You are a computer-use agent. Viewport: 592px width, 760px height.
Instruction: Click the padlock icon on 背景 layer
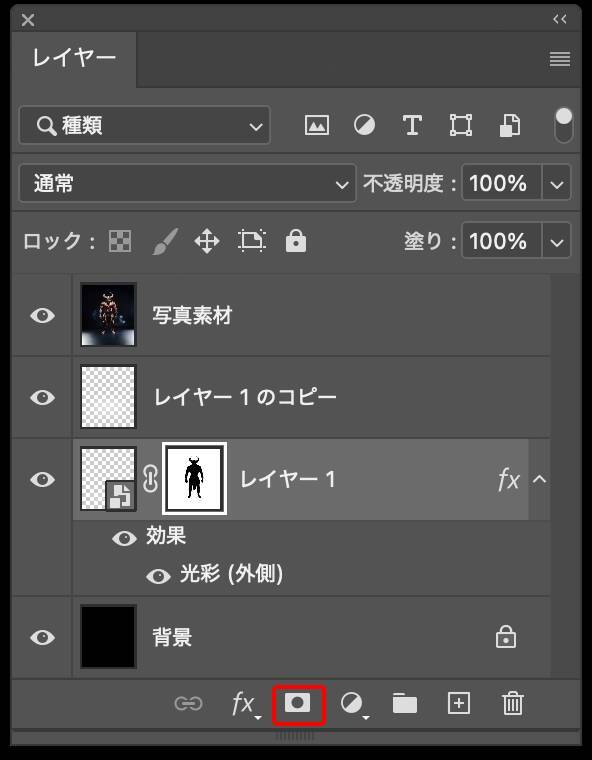point(506,637)
